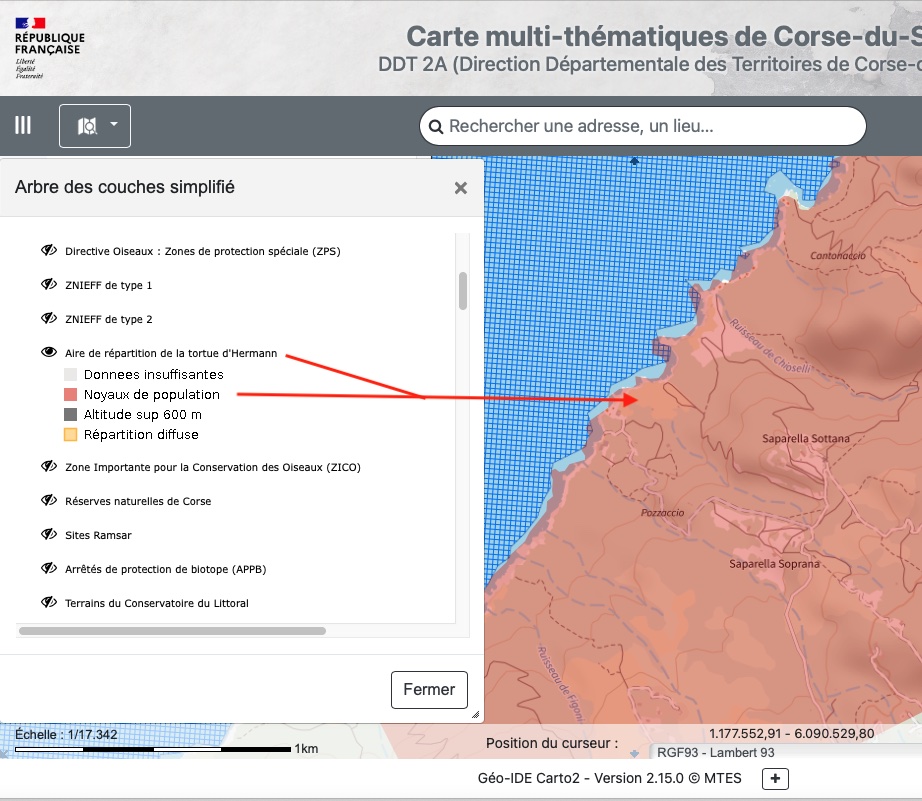Open the sidebar panel with three-bars icon

22,125
